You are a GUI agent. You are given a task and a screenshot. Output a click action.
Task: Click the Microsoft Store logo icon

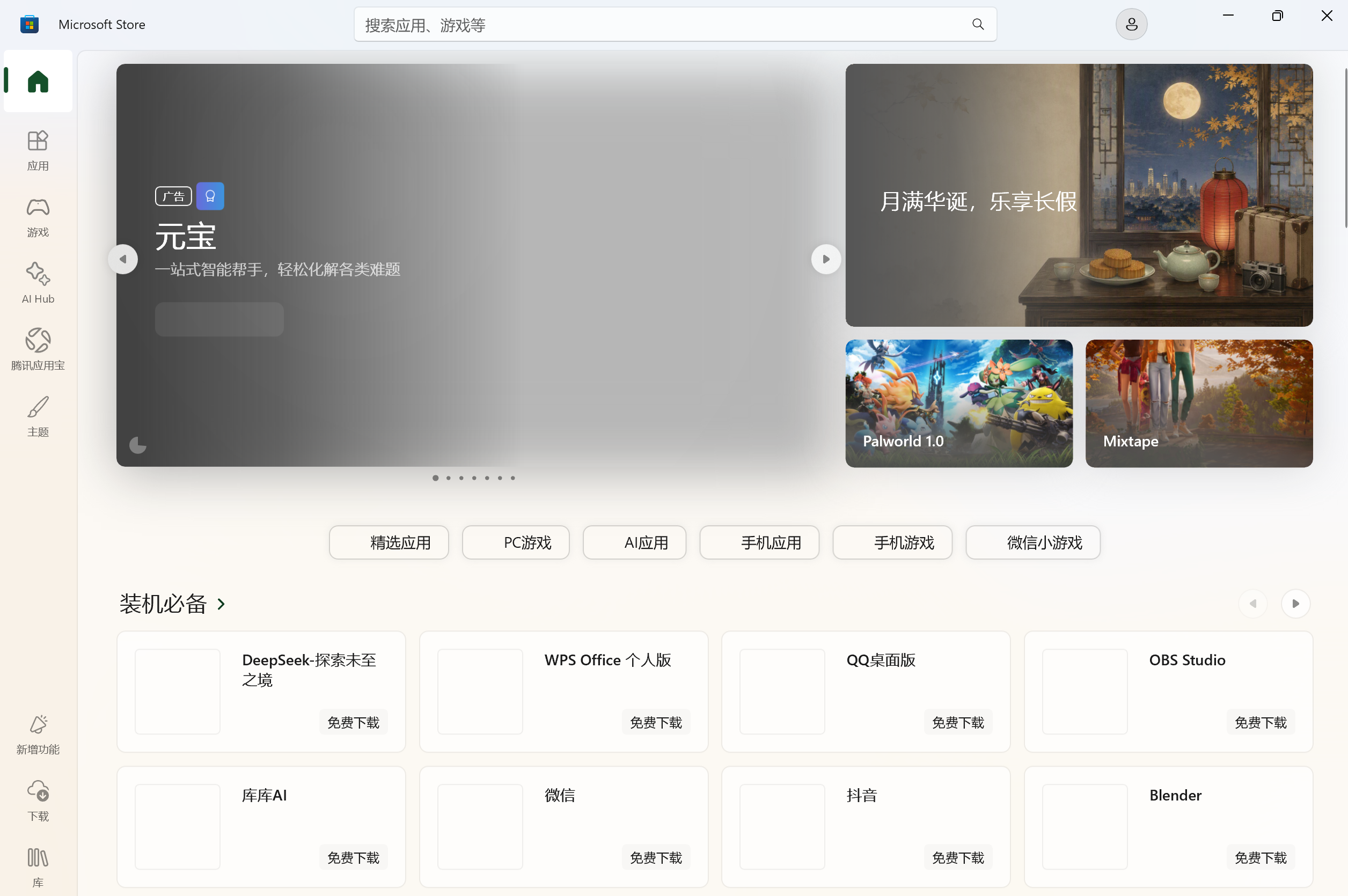point(29,25)
